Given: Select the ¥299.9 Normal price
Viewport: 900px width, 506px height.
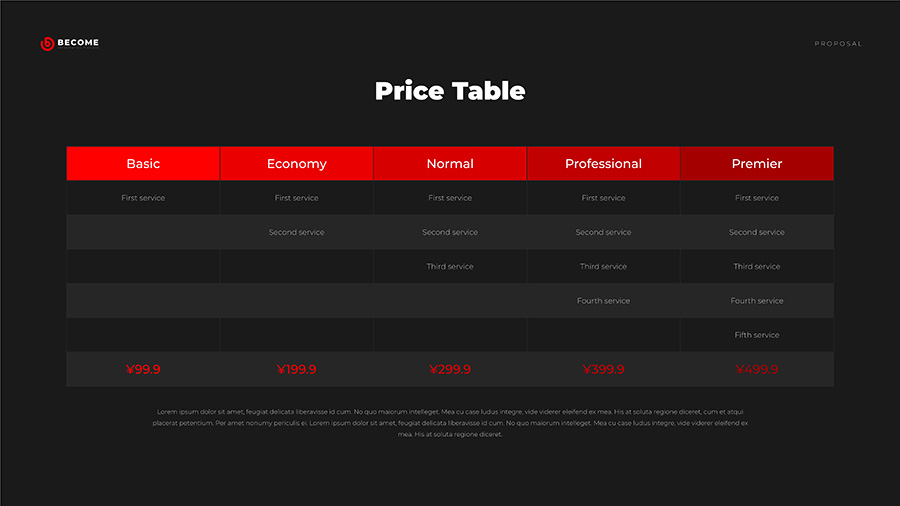Looking at the screenshot, I should [450, 369].
